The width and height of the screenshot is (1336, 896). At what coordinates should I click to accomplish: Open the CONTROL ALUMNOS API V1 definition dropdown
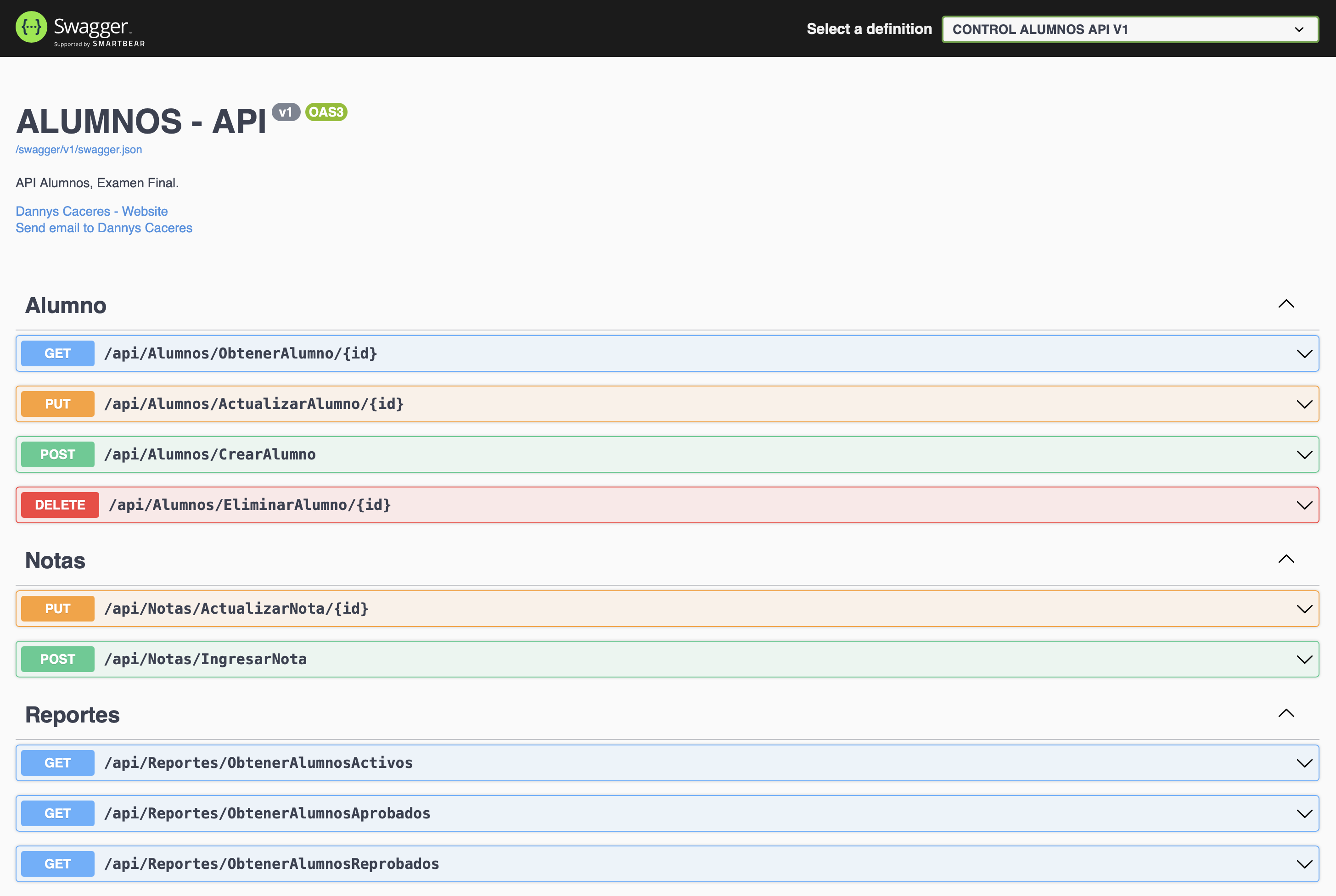[1130, 29]
